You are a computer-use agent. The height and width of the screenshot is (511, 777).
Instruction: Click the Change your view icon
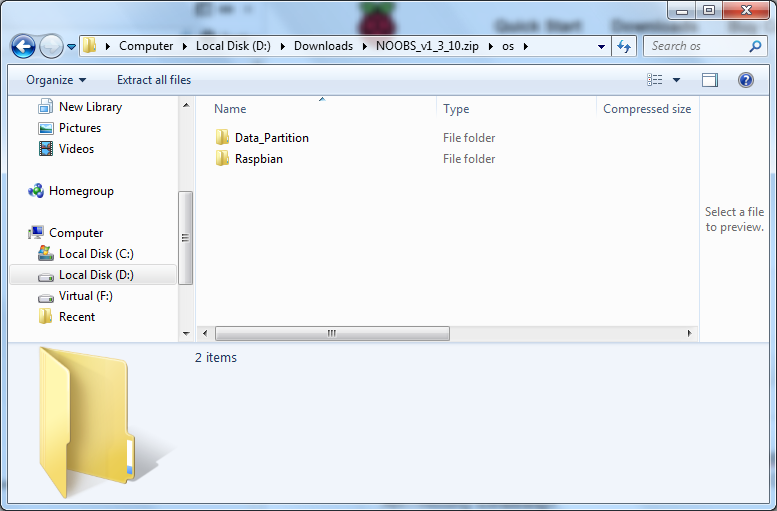pos(655,80)
